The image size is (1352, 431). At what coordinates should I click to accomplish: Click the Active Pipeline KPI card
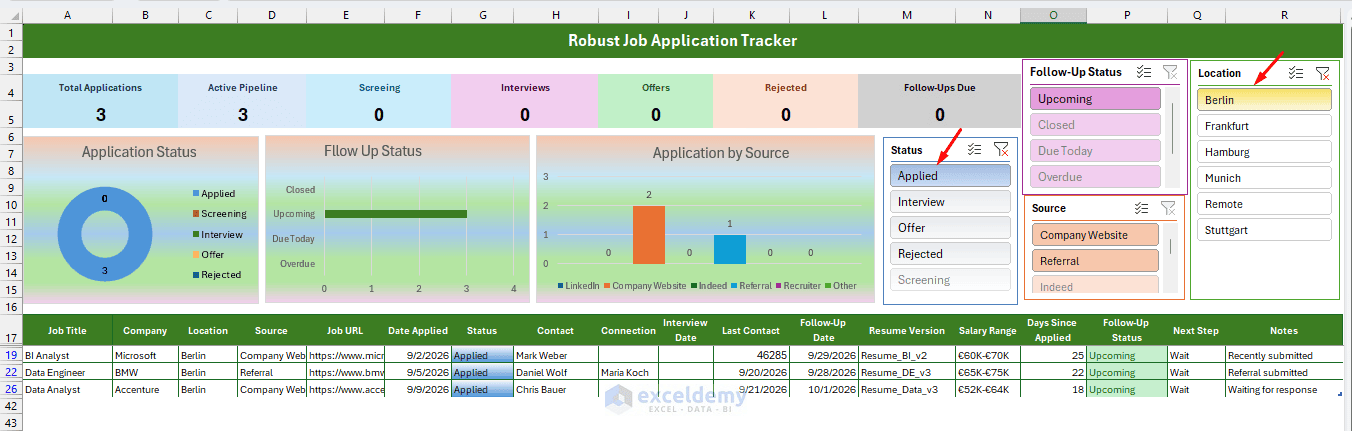(x=242, y=101)
